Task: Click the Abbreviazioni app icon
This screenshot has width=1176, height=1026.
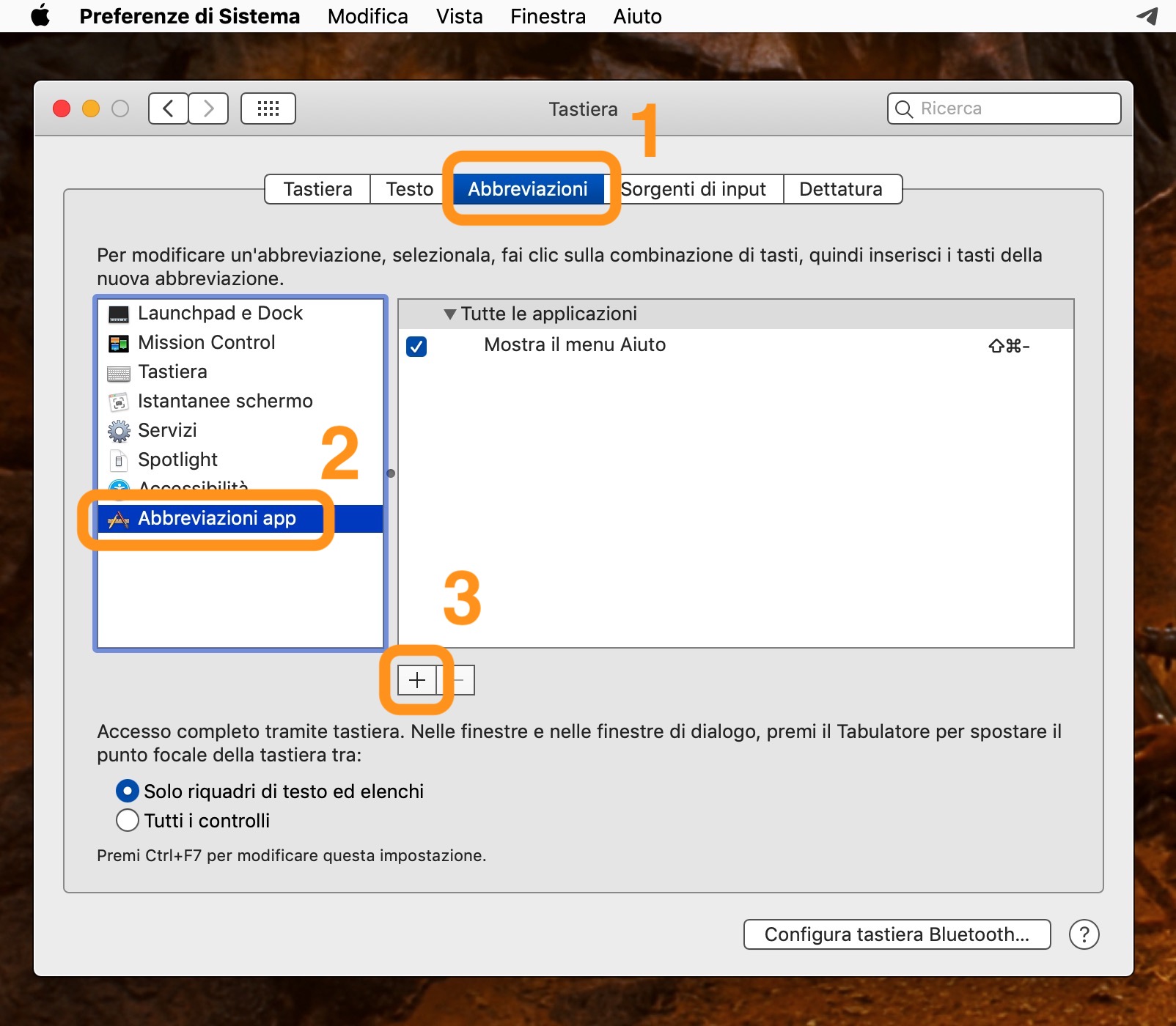Action: pyautogui.click(x=119, y=519)
